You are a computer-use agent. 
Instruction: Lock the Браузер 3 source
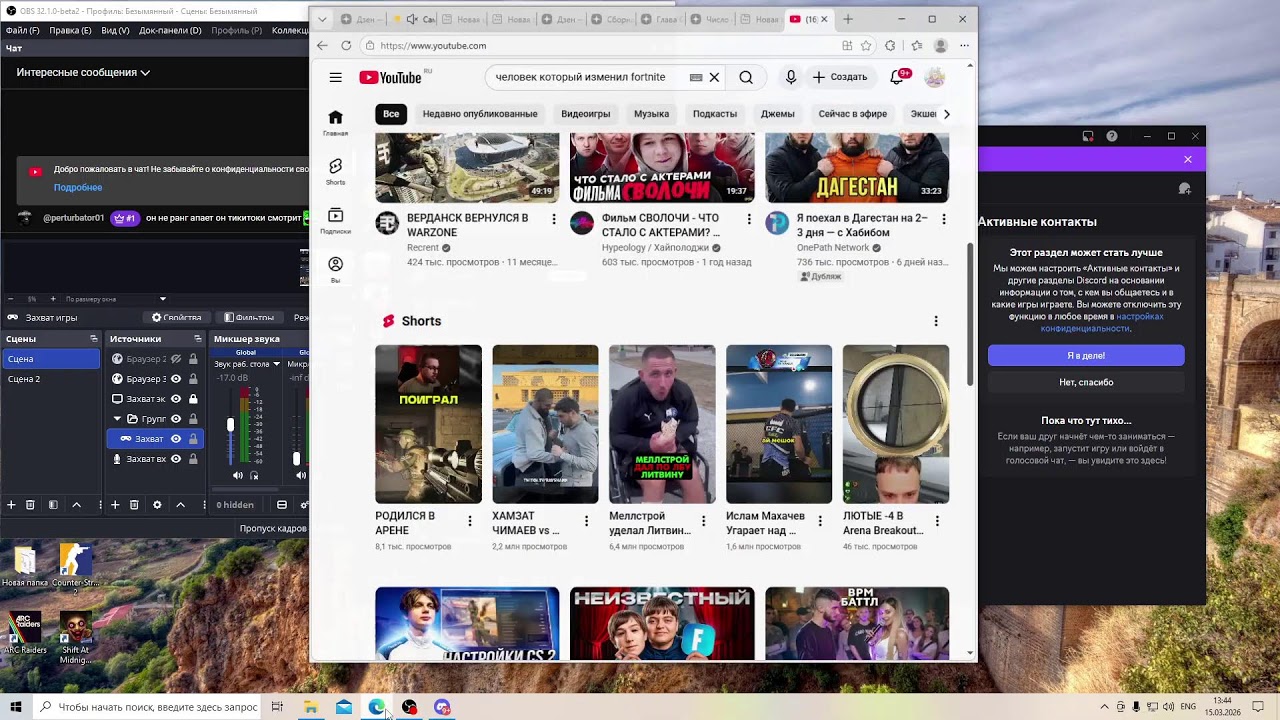pos(193,379)
